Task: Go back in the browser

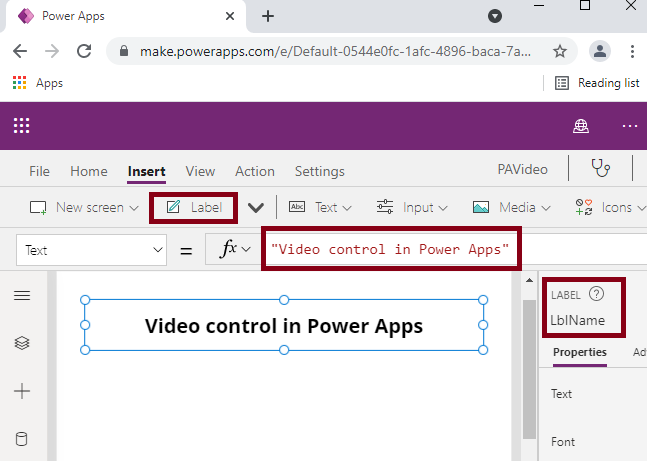Action: pyautogui.click(x=20, y=51)
